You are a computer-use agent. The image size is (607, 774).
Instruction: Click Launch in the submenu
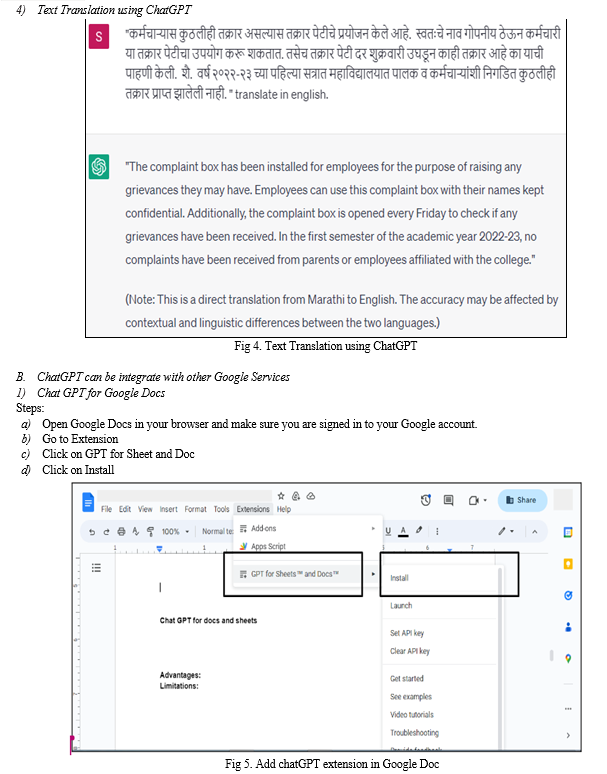(x=442, y=606)
